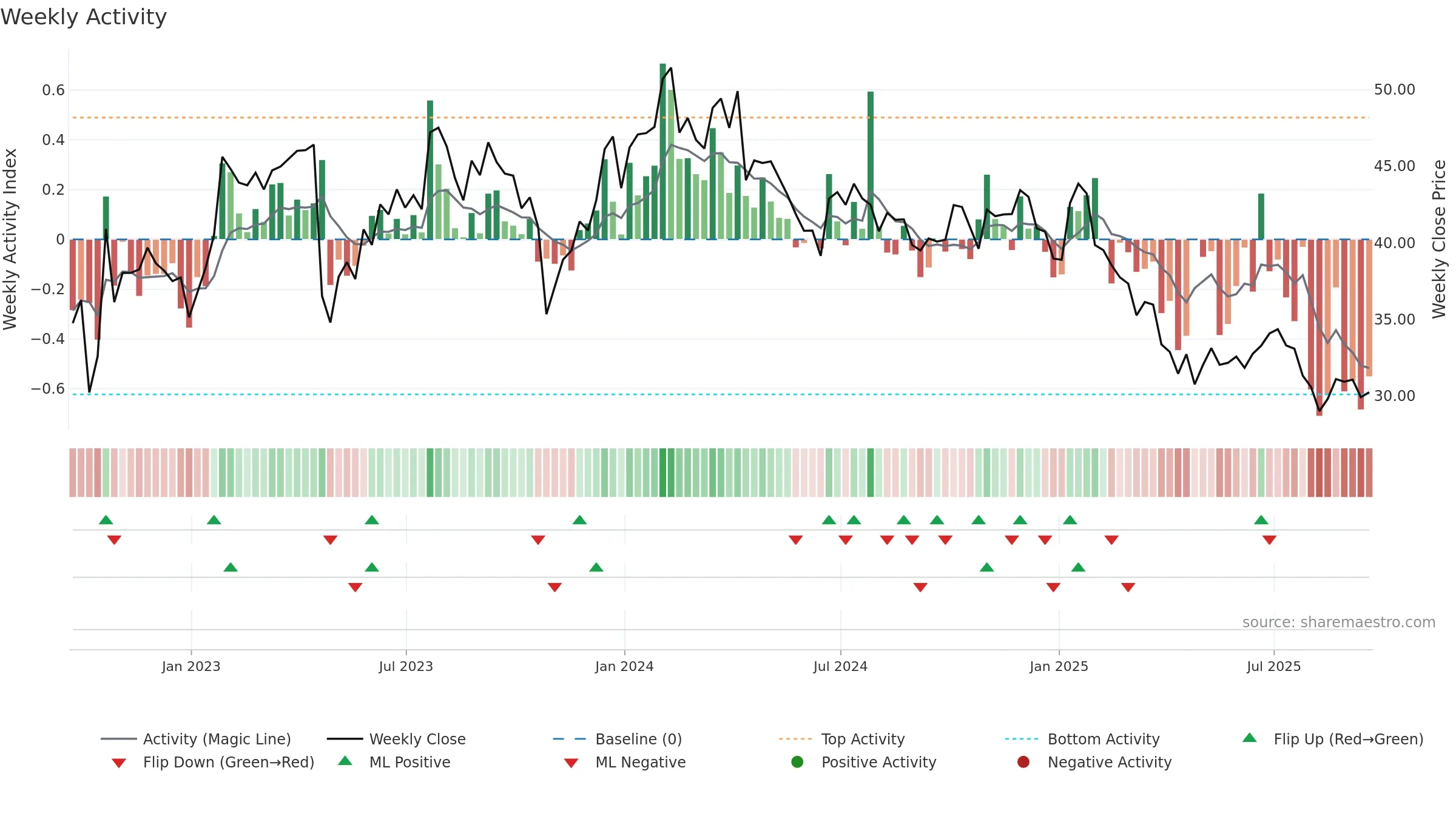Click the Jul 2024 axis label
Viewport: 1456px width, 819px height.
(x=840, y=666)
